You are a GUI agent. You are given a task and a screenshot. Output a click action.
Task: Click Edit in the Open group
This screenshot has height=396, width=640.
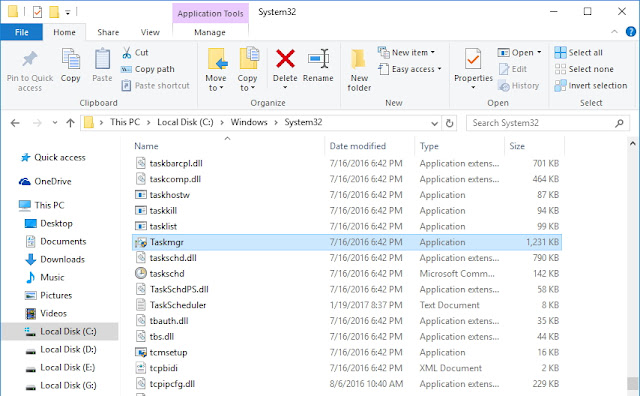click(x=513, y=69)
